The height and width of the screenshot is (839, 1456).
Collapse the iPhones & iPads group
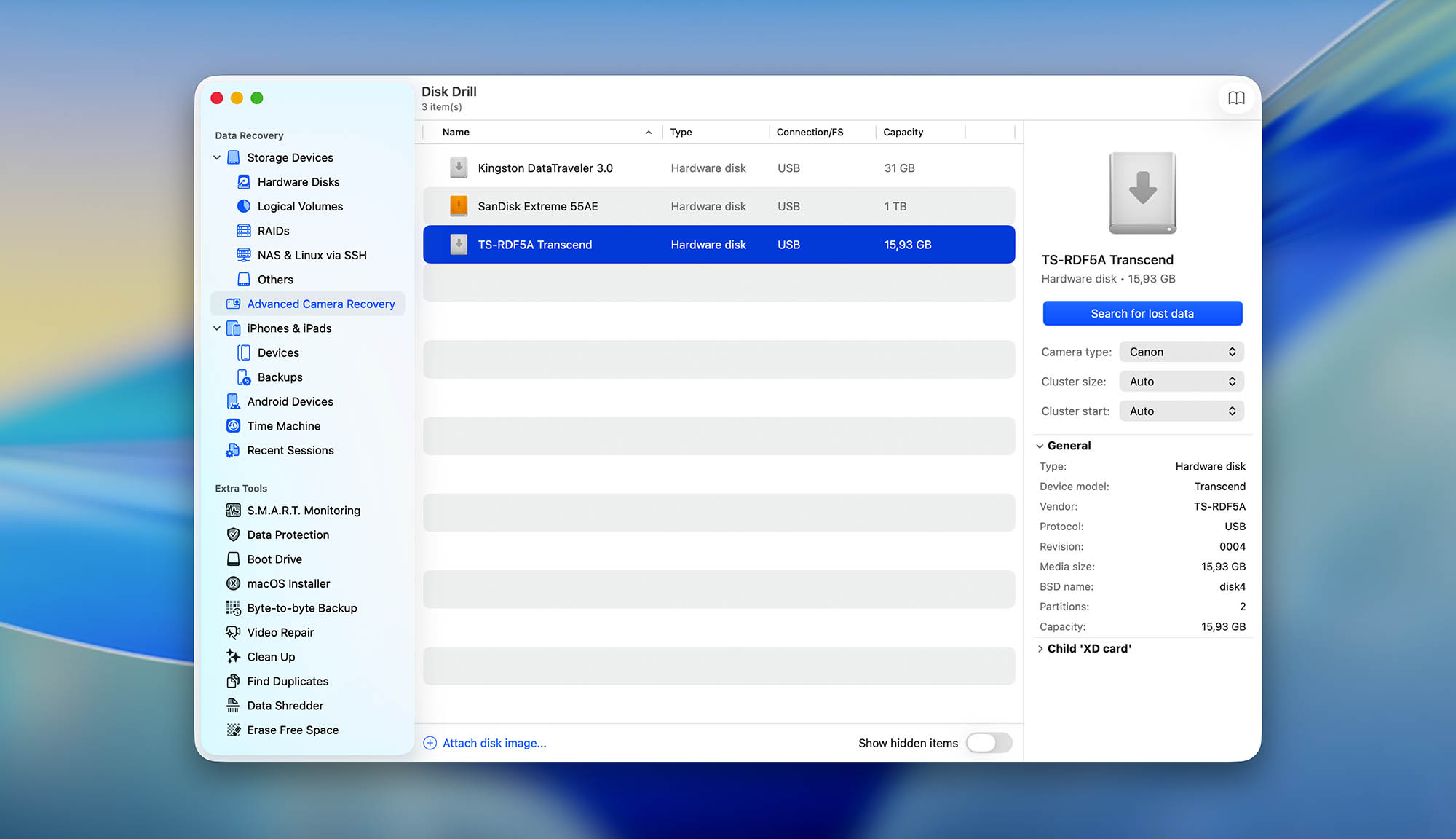coord(216,328)
